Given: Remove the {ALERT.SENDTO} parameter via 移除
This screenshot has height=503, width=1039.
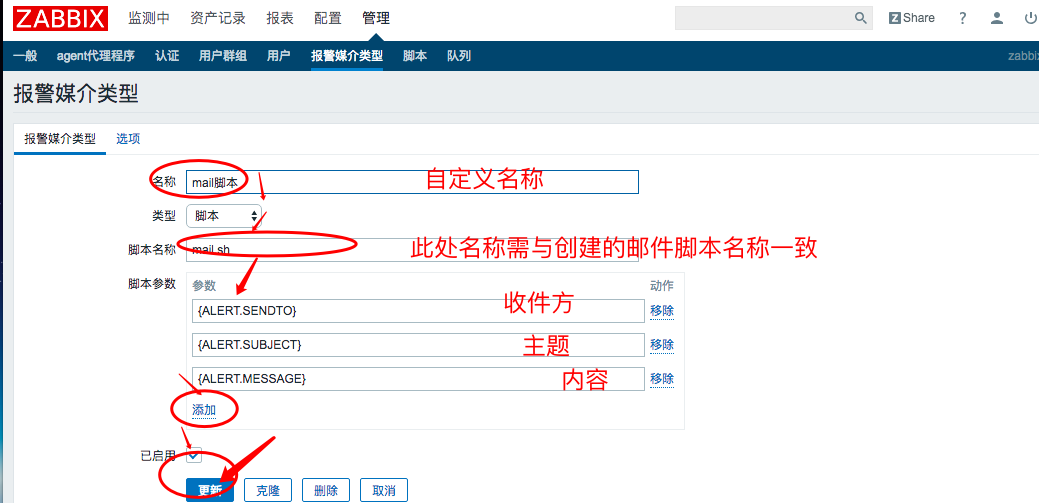Looking at the screenshot, I should (x=662, y=310).
